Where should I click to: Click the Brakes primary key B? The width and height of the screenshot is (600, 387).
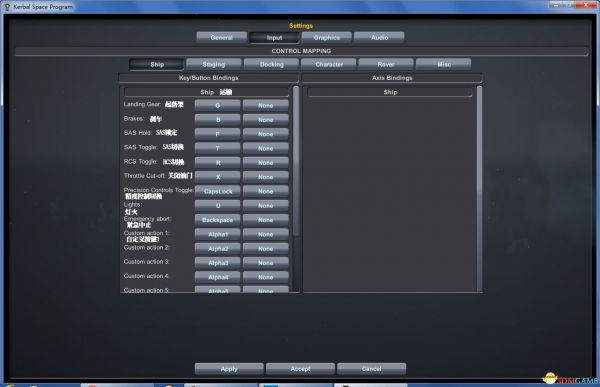click(x=218, y=120)
